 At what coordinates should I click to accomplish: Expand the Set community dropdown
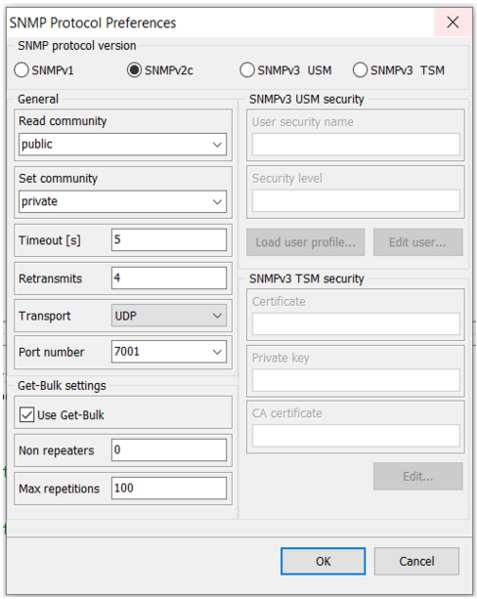[217, 202]
